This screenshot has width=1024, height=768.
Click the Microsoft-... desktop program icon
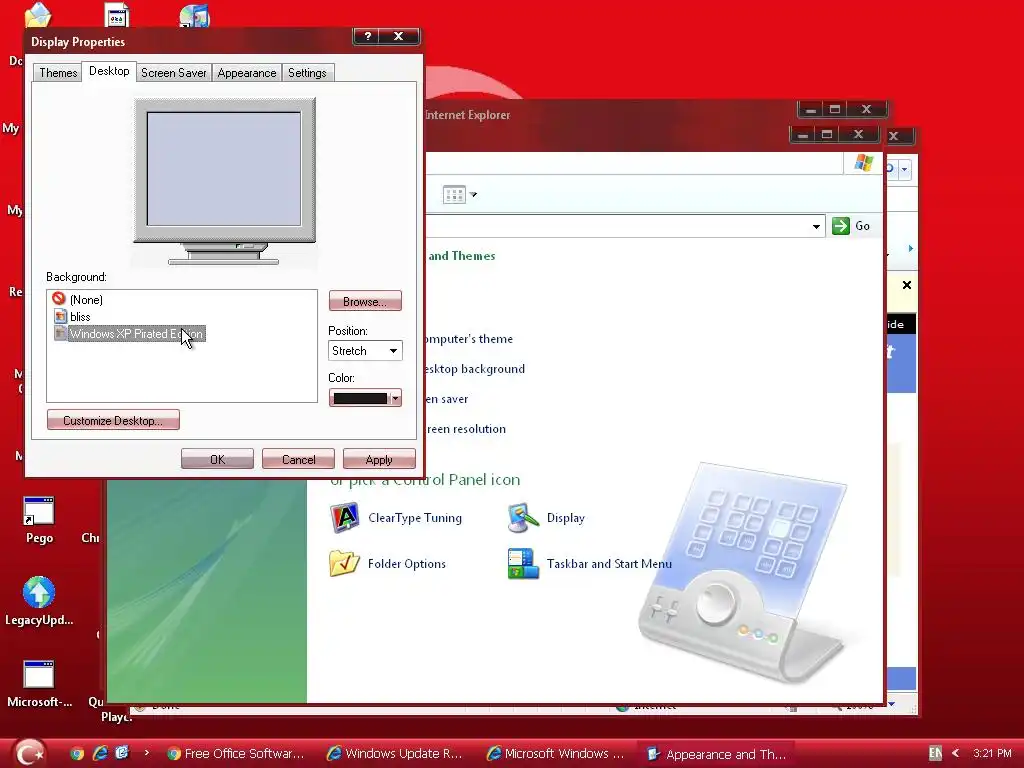point(39,675)
